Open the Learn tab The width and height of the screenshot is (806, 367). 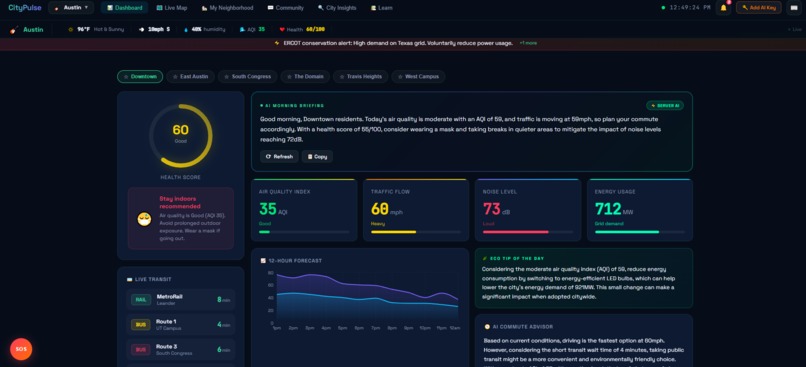point(381,8)
